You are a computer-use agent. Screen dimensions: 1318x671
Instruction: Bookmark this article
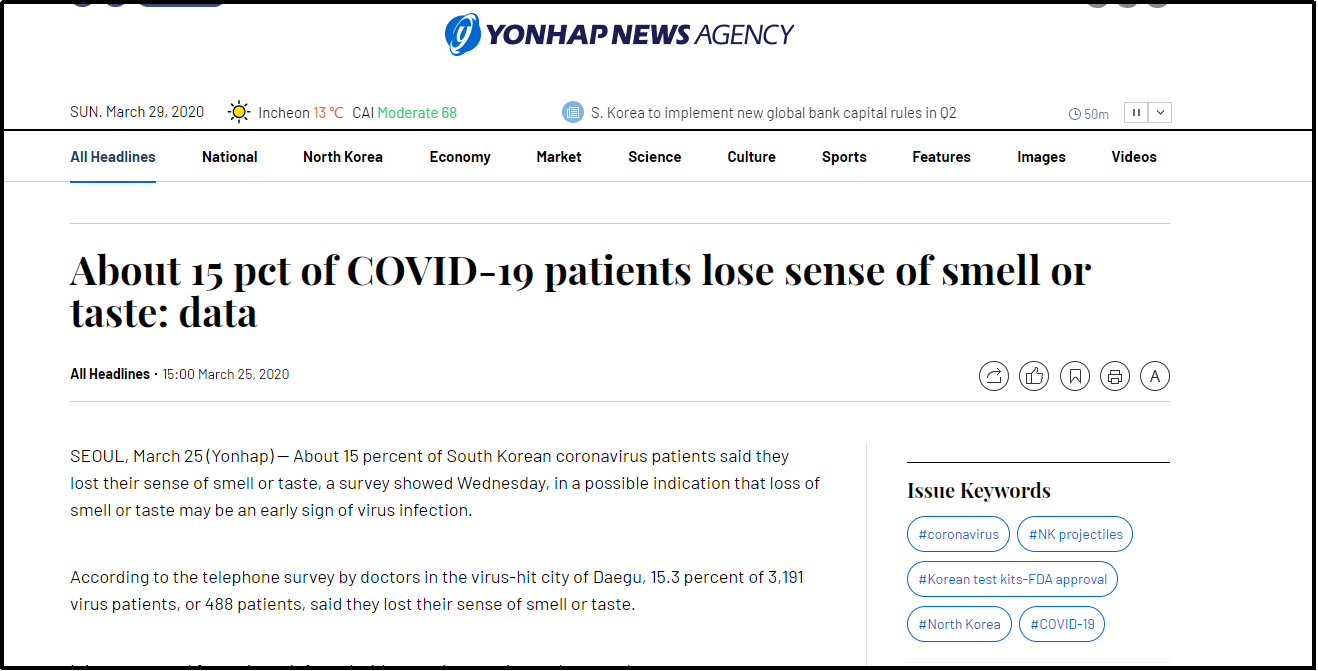click(1075, 376)
